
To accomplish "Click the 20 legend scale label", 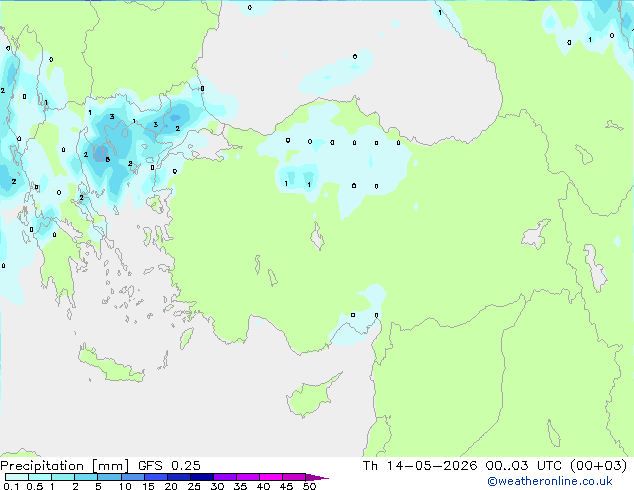I will tap(171, 486).
